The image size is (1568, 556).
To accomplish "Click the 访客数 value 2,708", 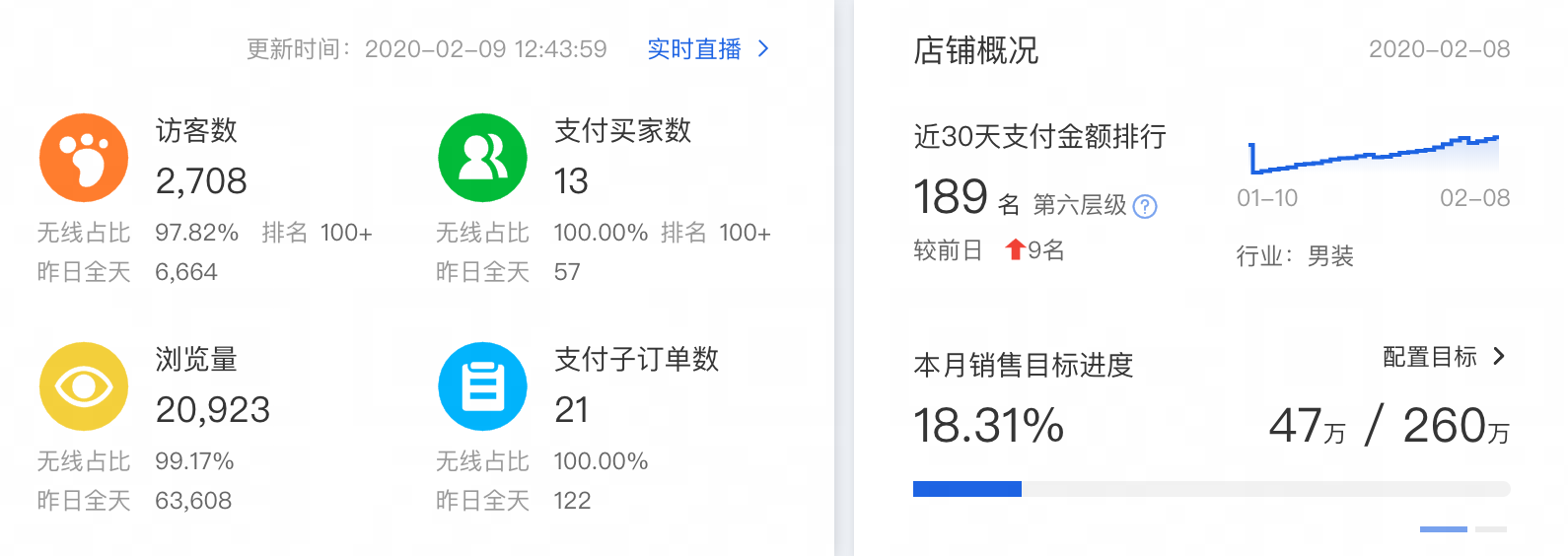I will (x=201, y=181).
